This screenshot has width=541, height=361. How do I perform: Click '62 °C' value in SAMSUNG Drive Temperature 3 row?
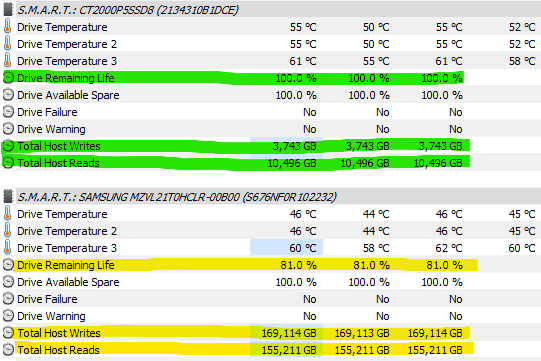[449, 248]
